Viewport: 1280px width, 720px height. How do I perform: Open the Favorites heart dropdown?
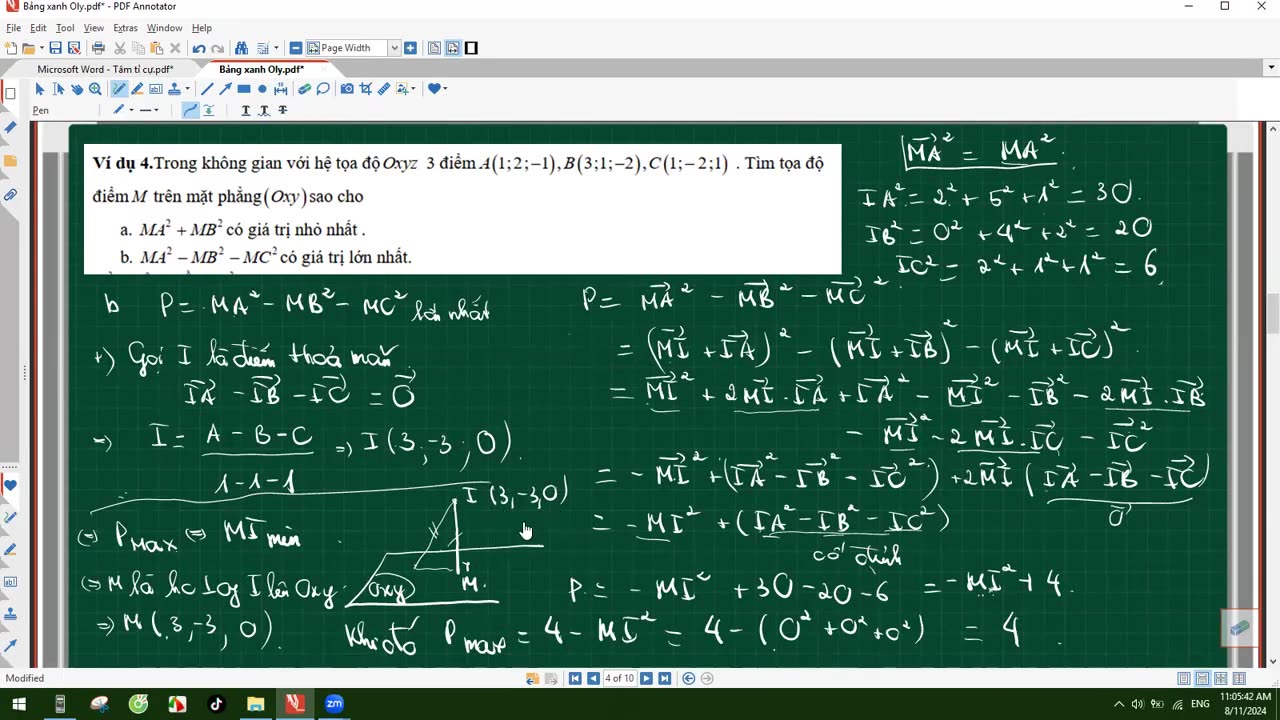tap(445, 89)
